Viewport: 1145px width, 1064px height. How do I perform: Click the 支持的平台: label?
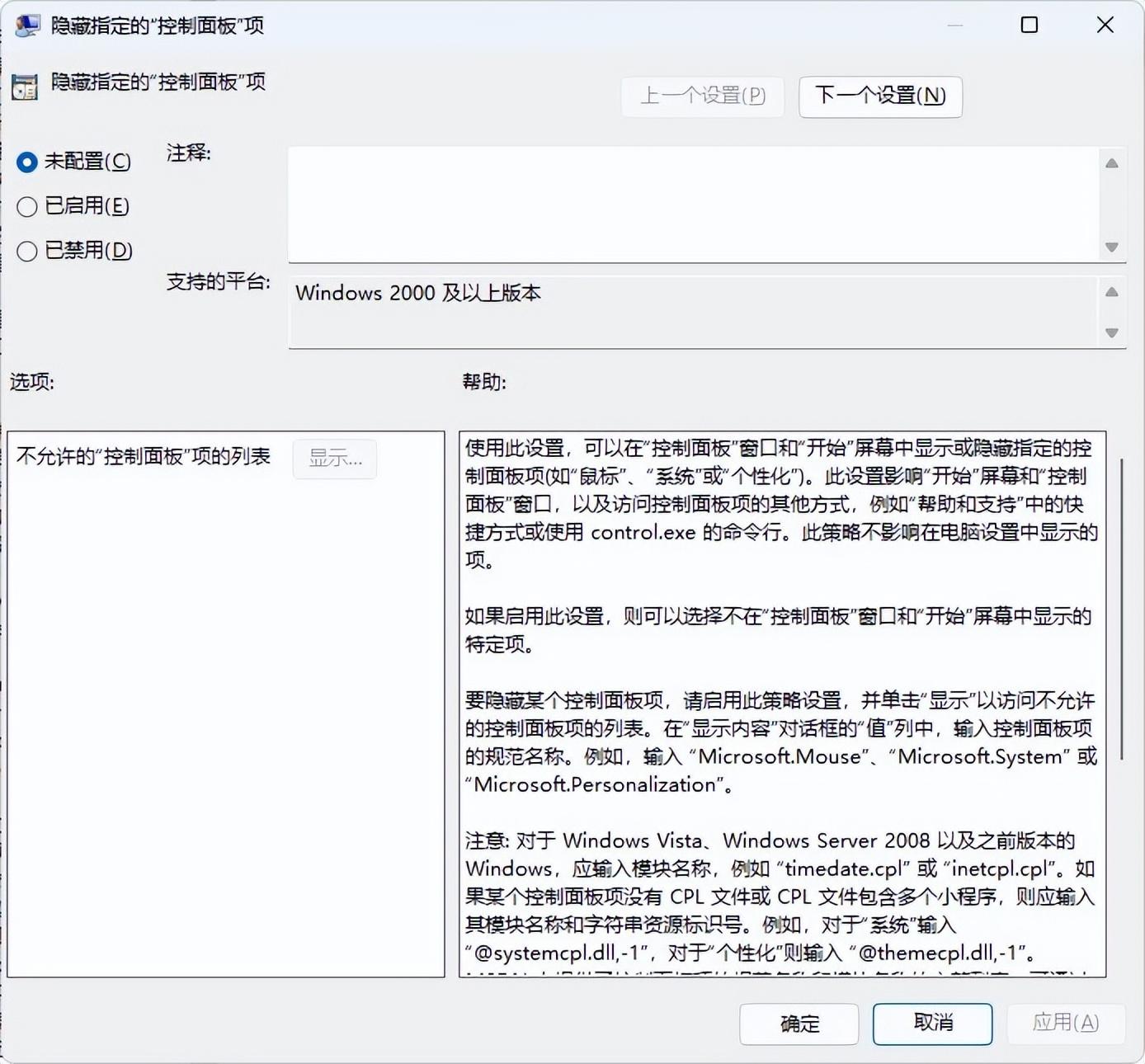(x=219, y=282)
